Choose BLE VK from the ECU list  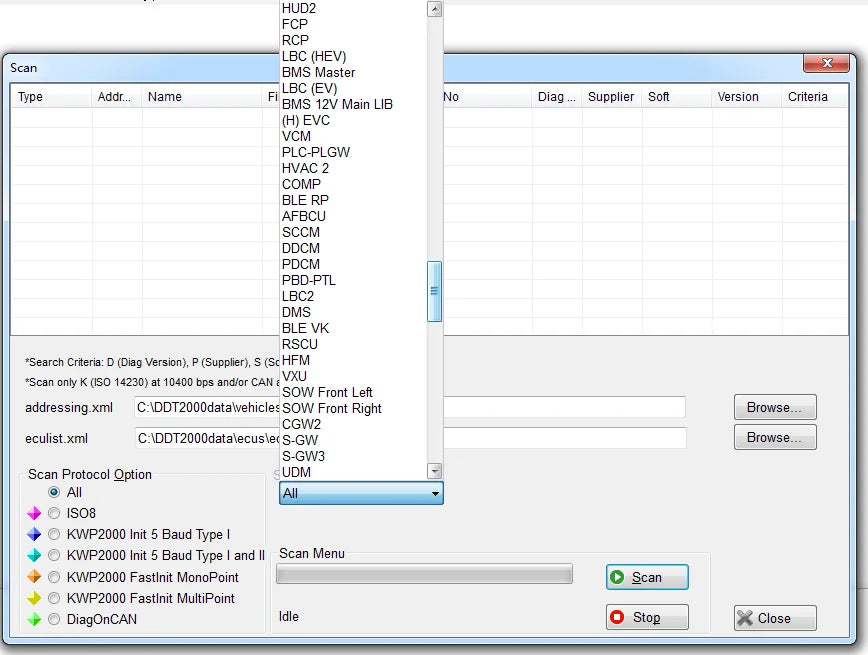(x=353, y=328)
